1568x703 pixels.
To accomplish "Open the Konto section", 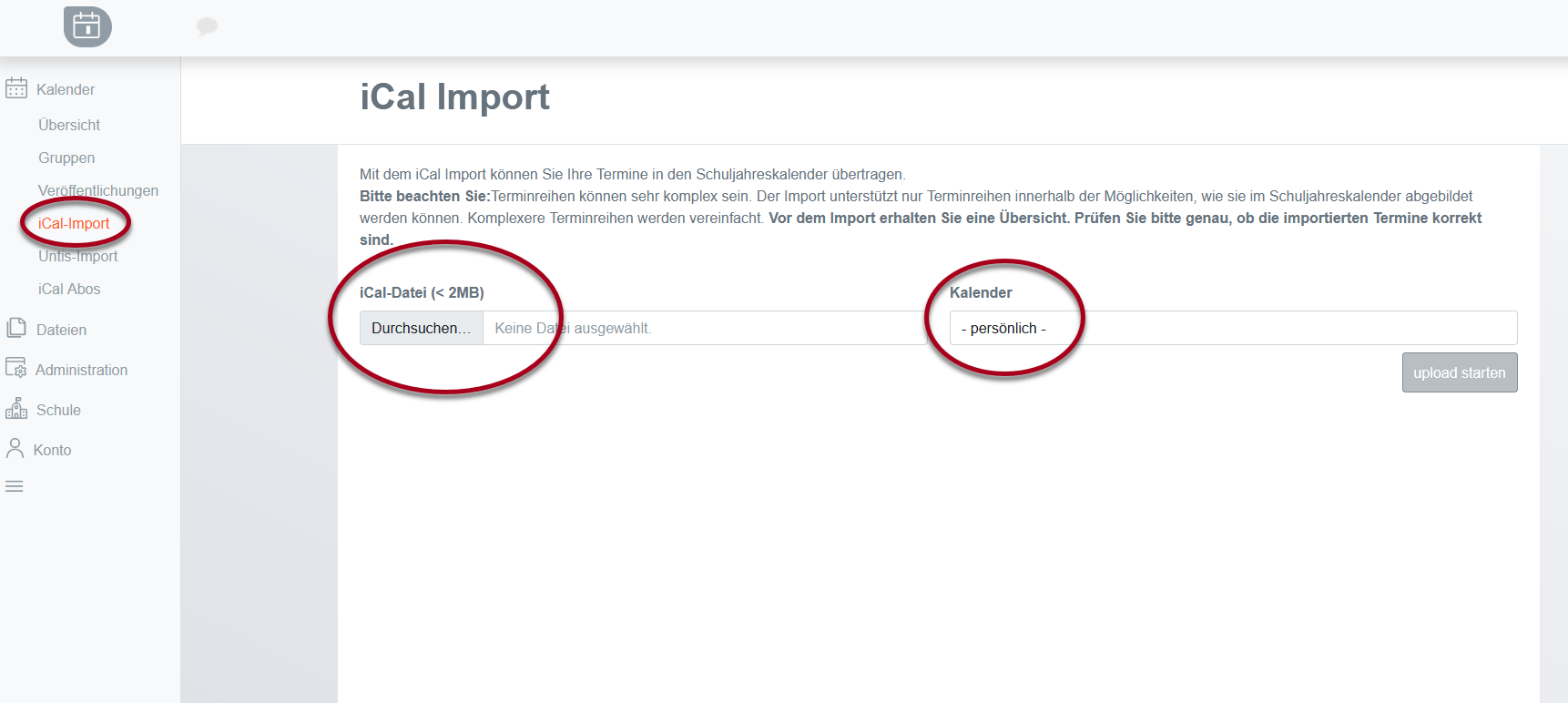I will [x=53, y=450].
